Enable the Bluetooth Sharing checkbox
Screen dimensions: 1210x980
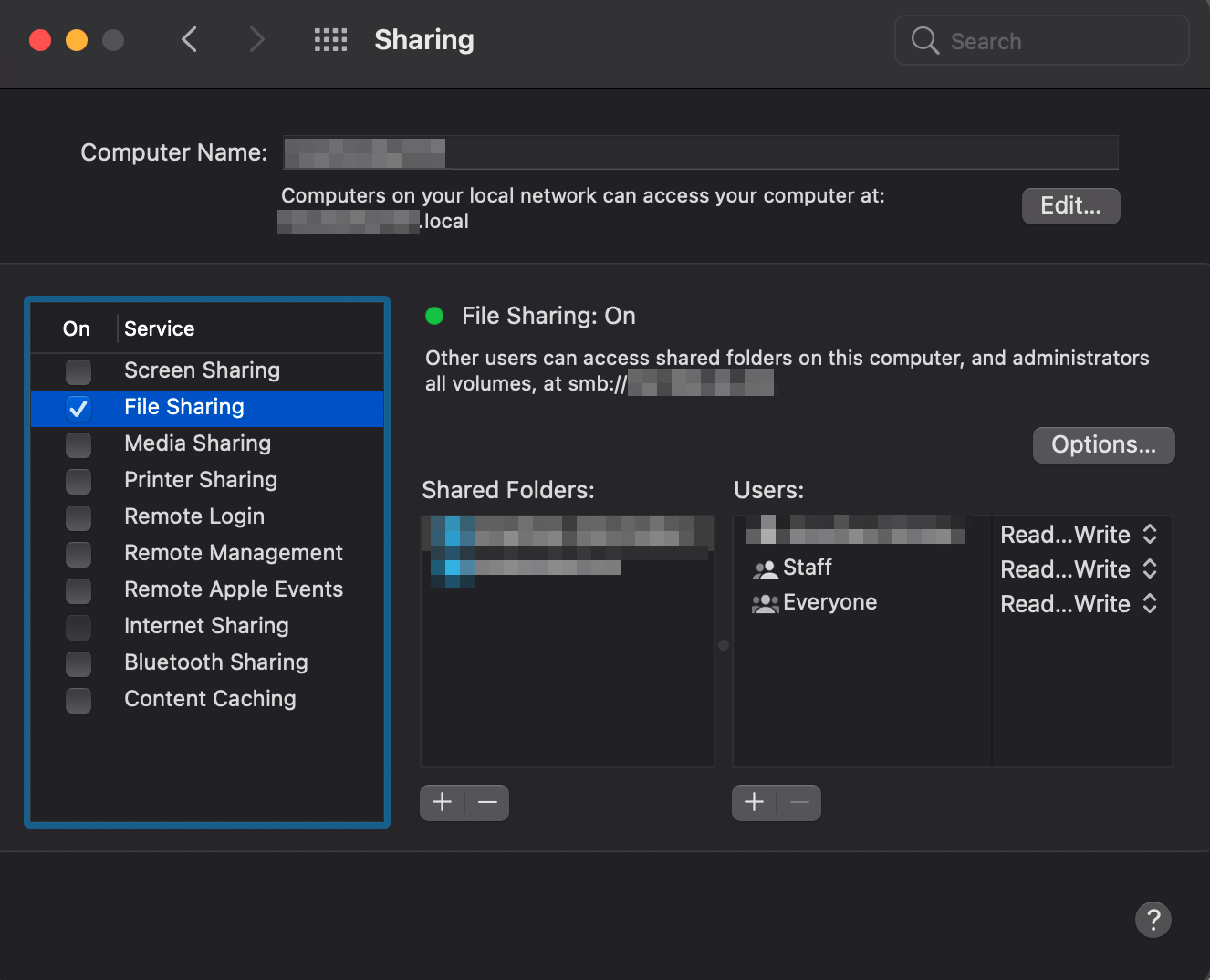[78, 663]
